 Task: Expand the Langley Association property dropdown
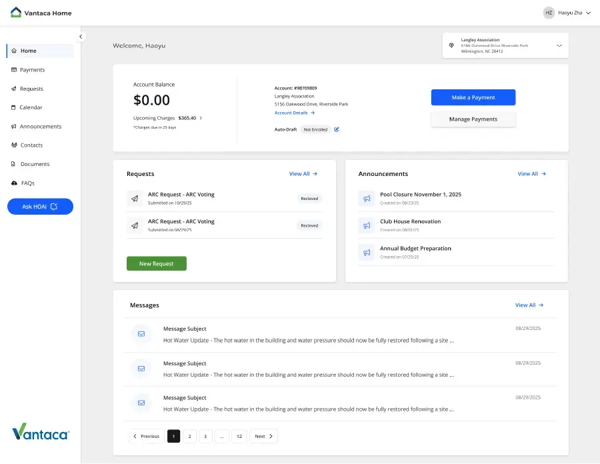click(x=559, y=45)
